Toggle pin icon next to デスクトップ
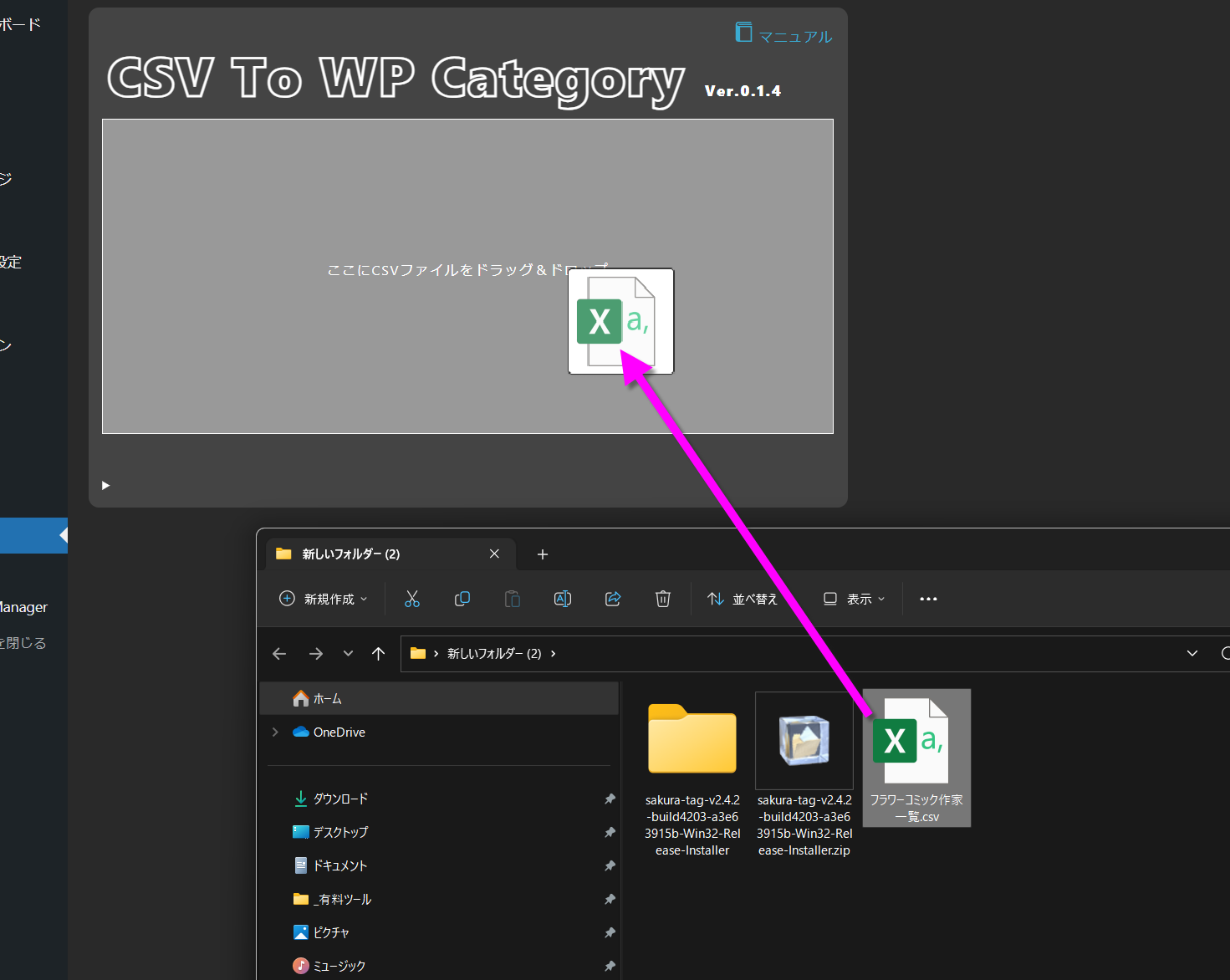Image resolution: width=1230 pixels, height=980 pixels. (610, 833)
